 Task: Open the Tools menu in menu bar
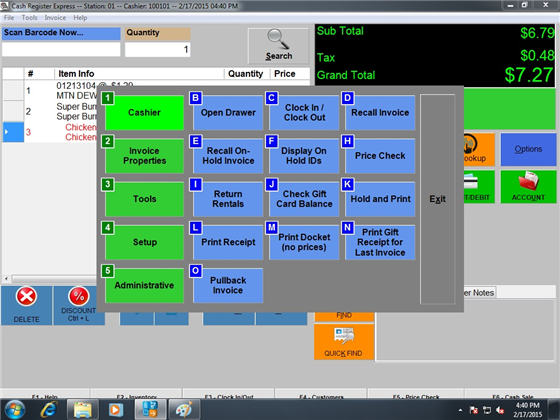[29, 18]
